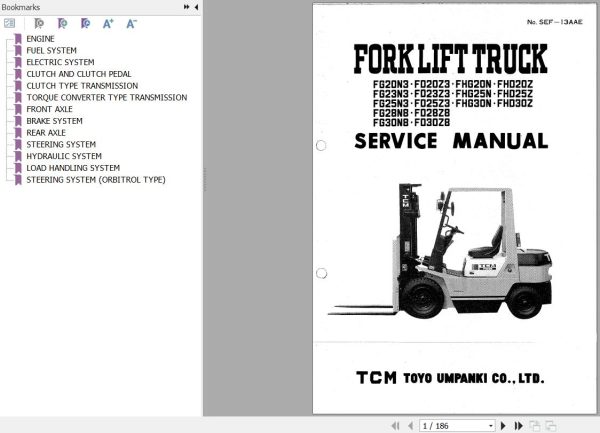Click the bookmark flag icon beside BRAKE SYSTEM
600x433 pixels.
click(18, 121)
